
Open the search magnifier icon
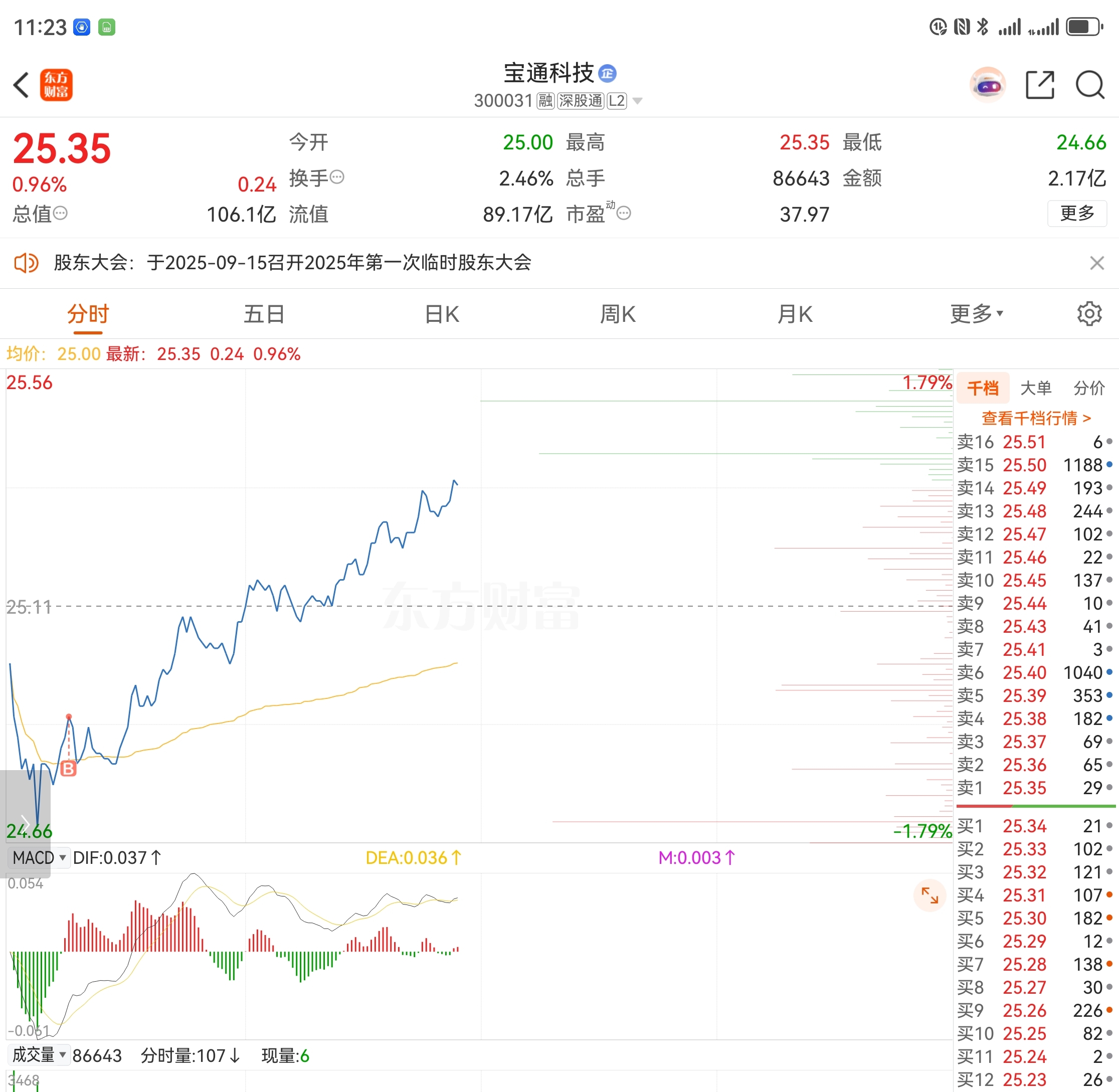1090,85
